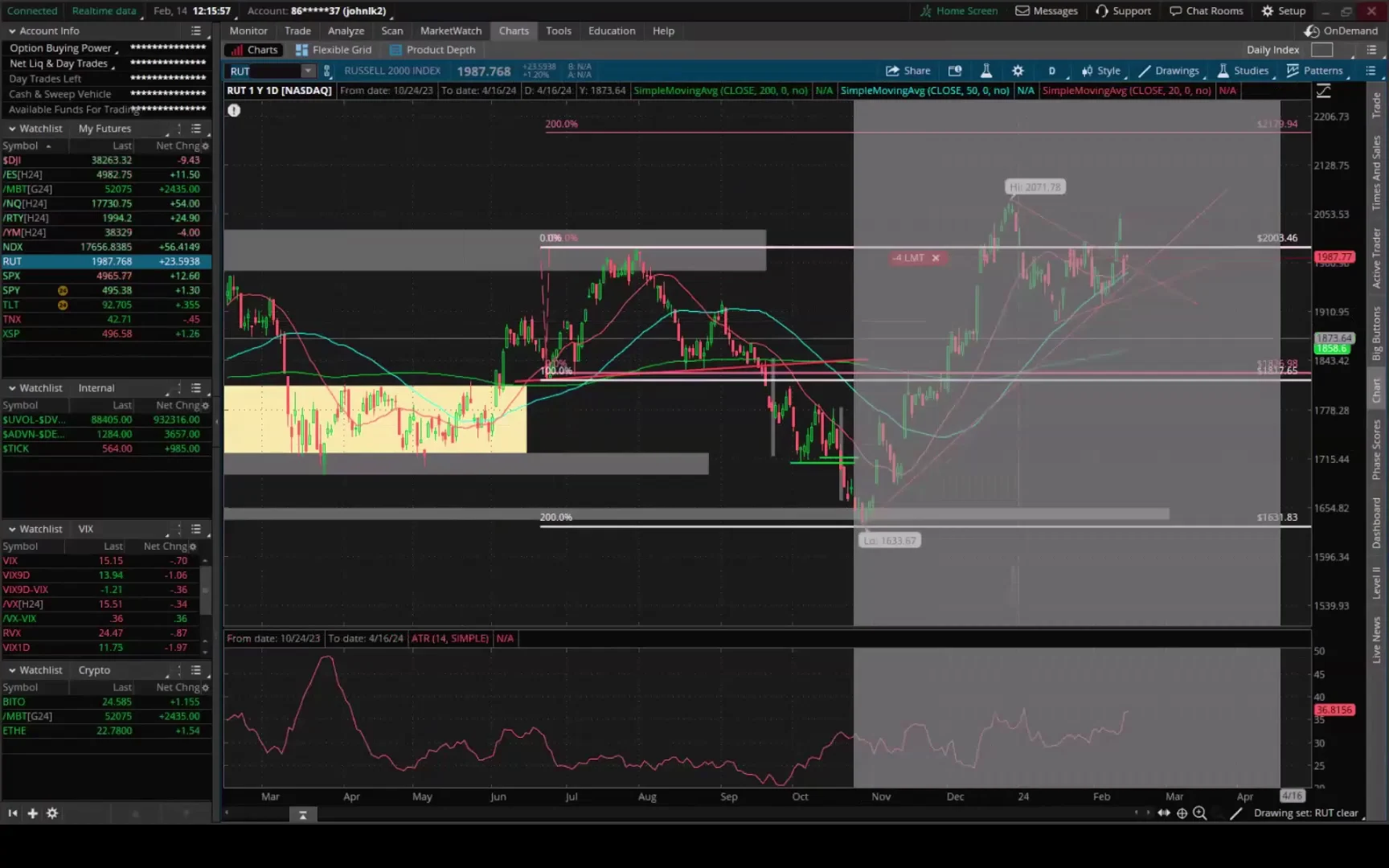Collapse the VIX watchlist
The height and width of the screenshot is (868, 1389).
pos(12,530)
